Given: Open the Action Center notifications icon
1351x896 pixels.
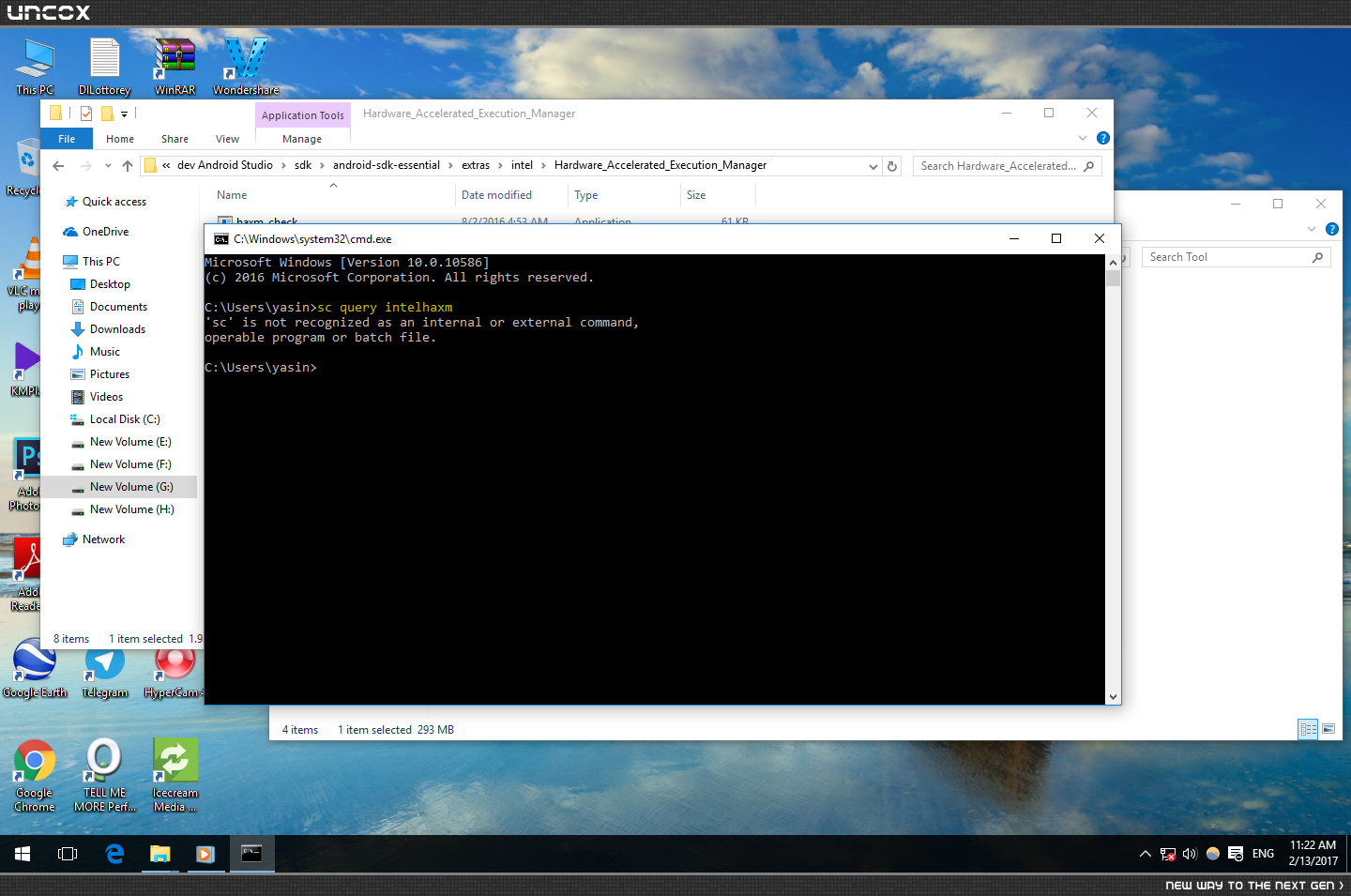Looking at the screenshot, I should 1236,854.
